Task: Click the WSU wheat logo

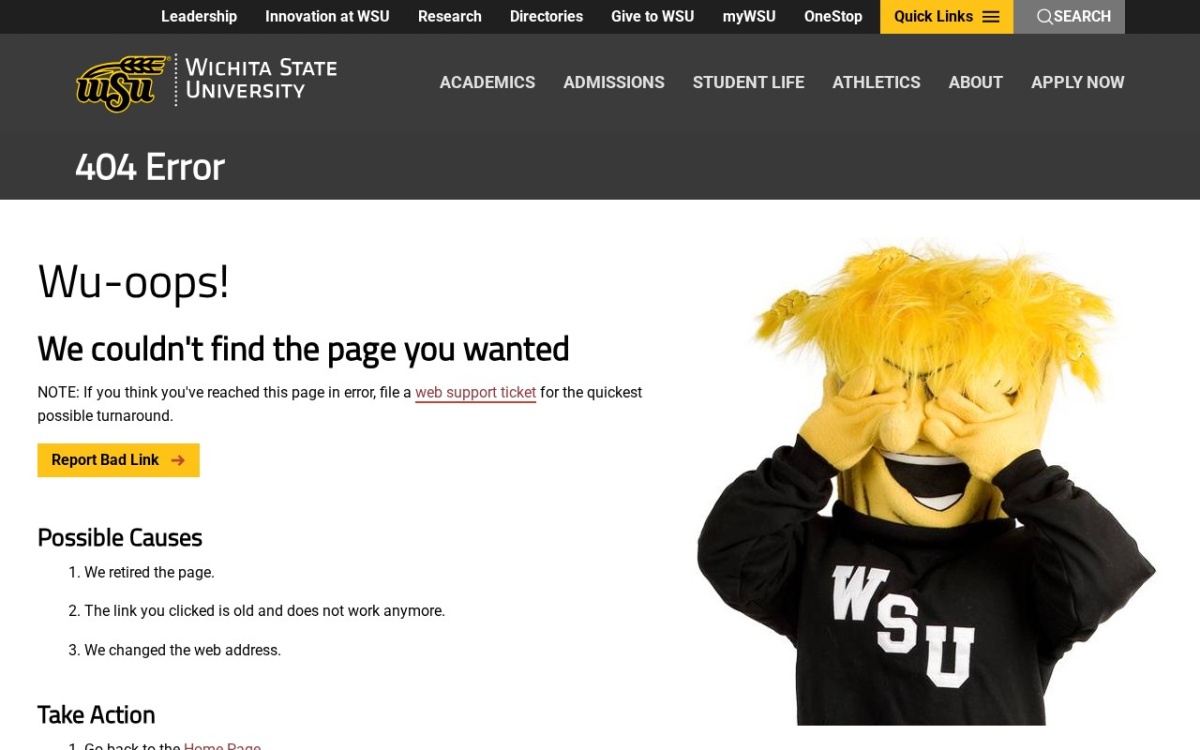Action: coord(122,83)
